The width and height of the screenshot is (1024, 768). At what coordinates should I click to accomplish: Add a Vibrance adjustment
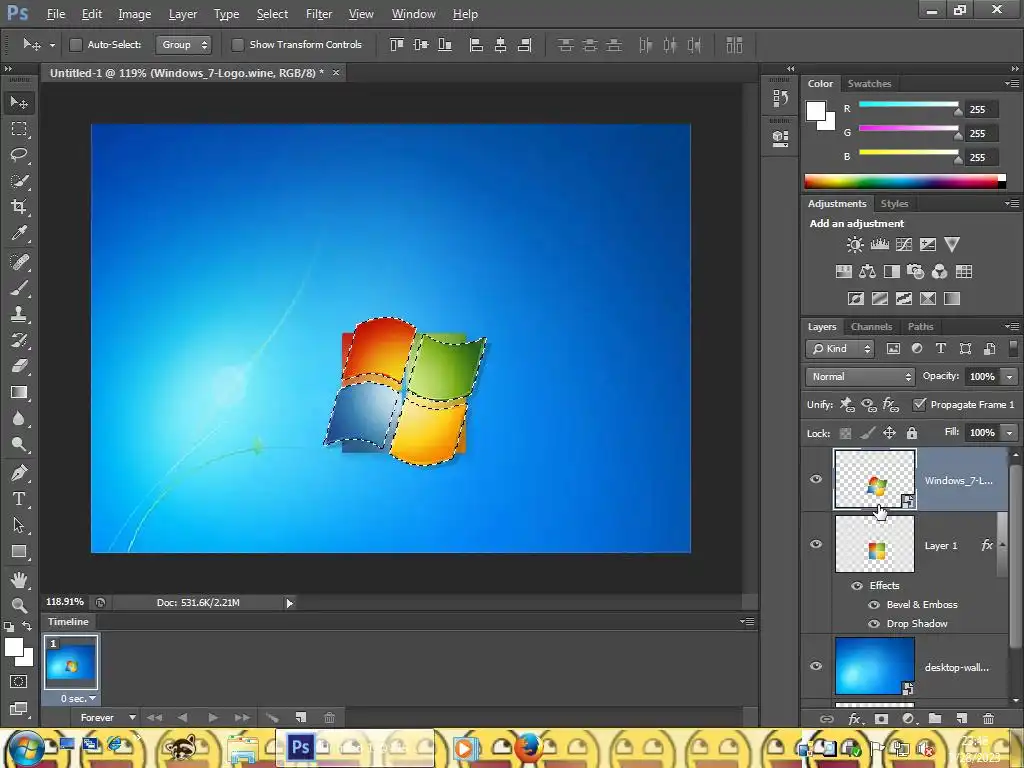tap(952, 245)
